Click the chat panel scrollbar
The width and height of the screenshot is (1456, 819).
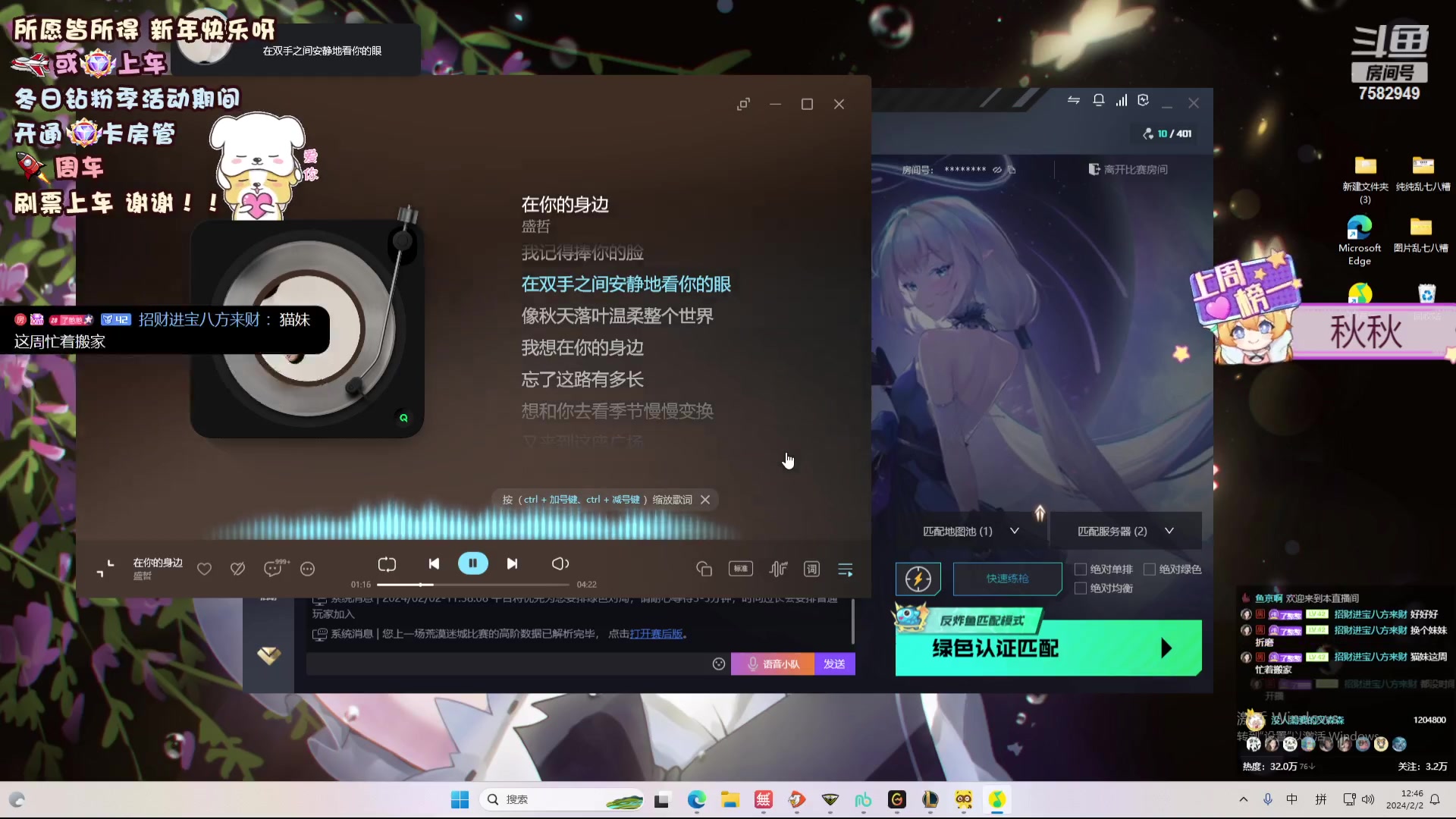point(853,622)
